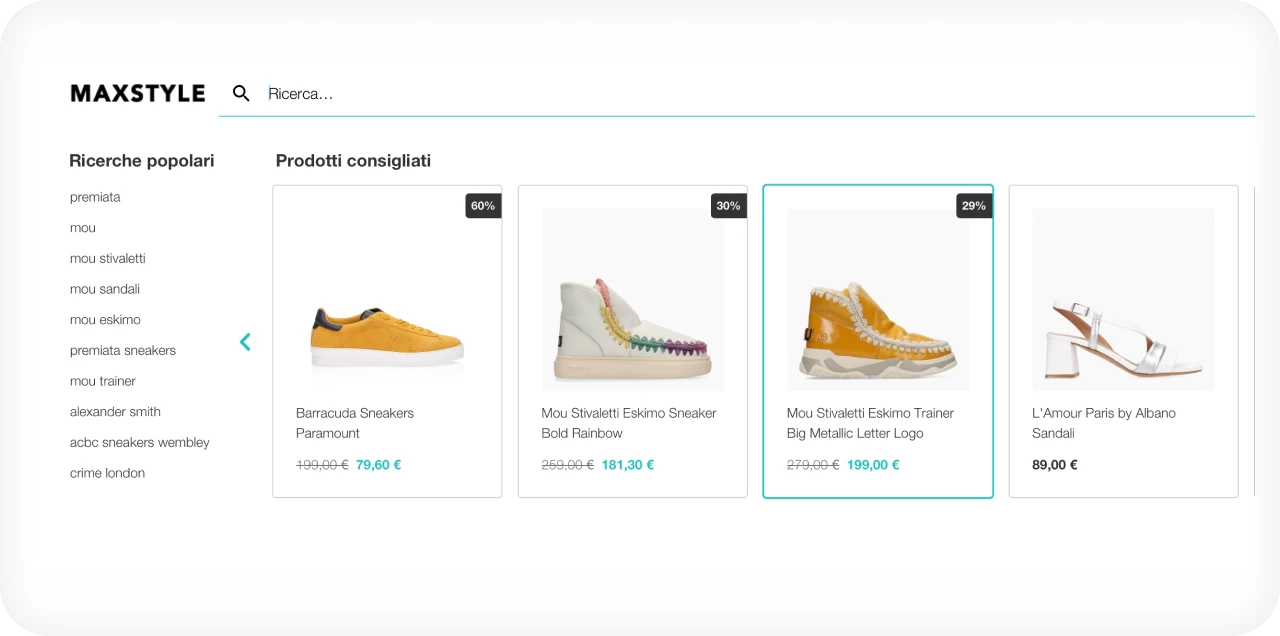Screen dimensions: 1280x636
Task: Click the MAXSTYLE logo
Action: pyautogui.click(x=138, y=93)
